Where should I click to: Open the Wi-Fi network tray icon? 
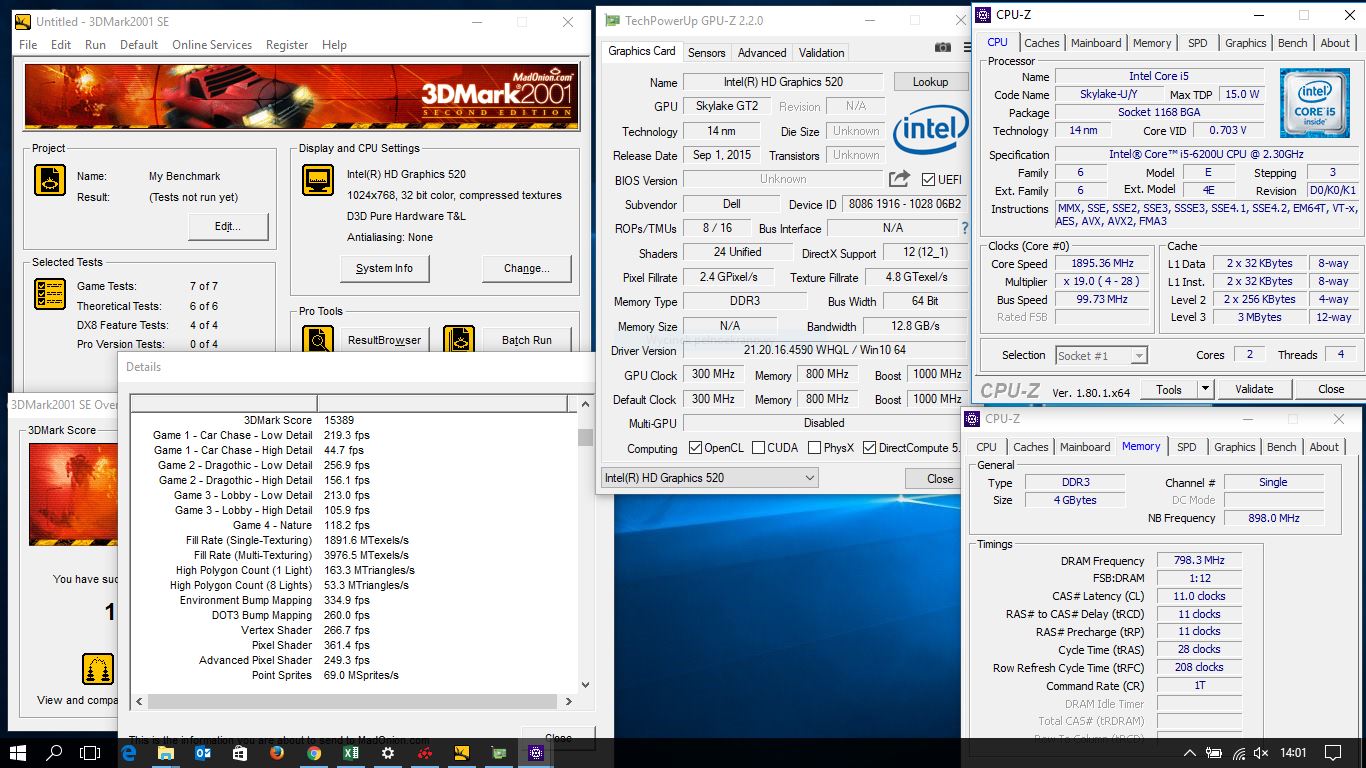(x=1239, y=753)
